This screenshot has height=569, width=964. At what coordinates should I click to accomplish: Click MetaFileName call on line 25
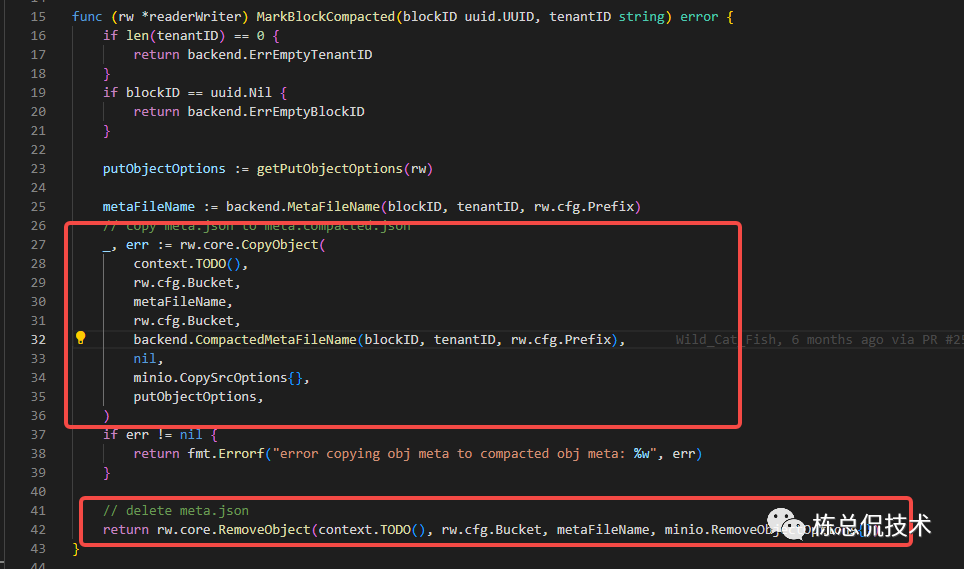point(334,206)
